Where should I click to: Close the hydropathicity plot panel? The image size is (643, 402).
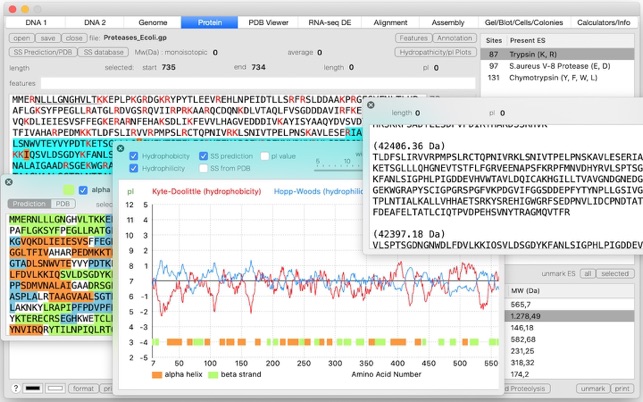pyautogui.click(x=121, y=148)
